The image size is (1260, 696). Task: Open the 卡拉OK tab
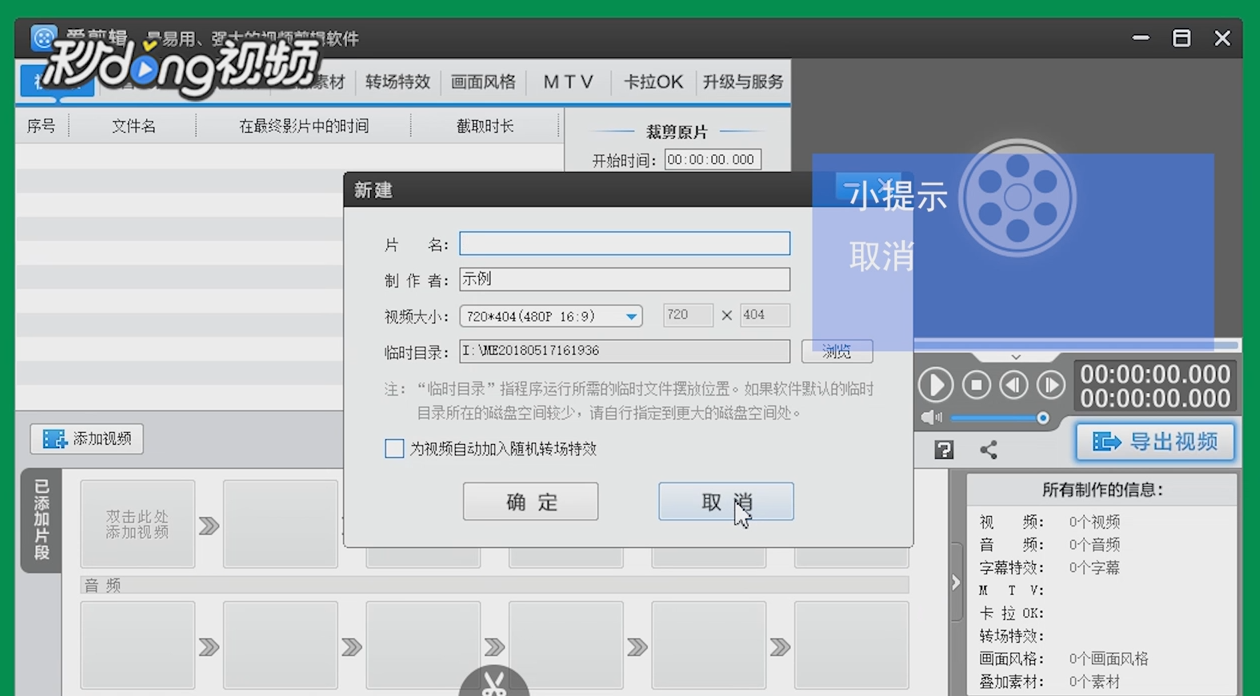(654, 82)
